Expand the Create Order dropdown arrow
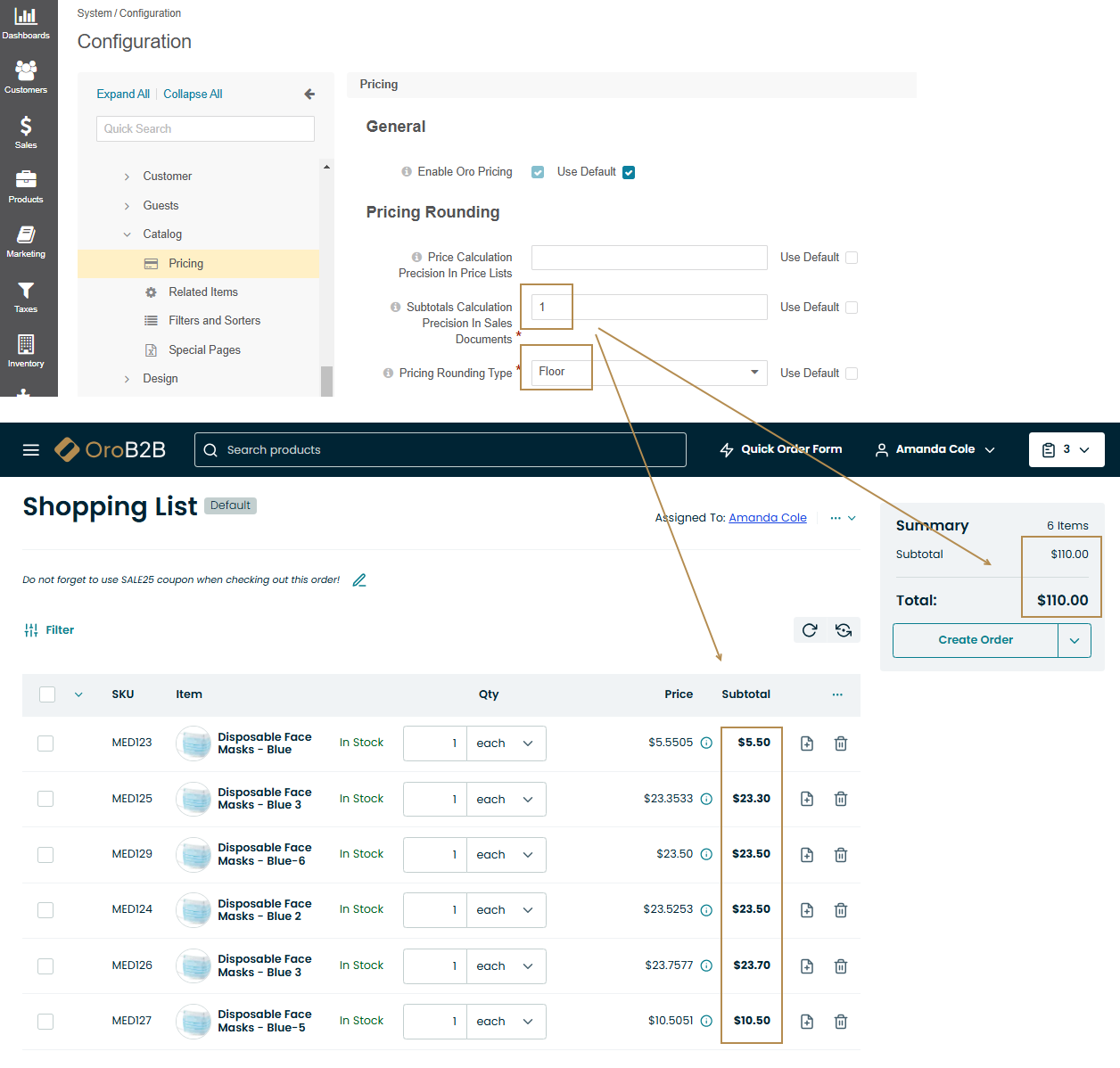The width and height of the screenshot is (1120, 1068). [1075, 640]
